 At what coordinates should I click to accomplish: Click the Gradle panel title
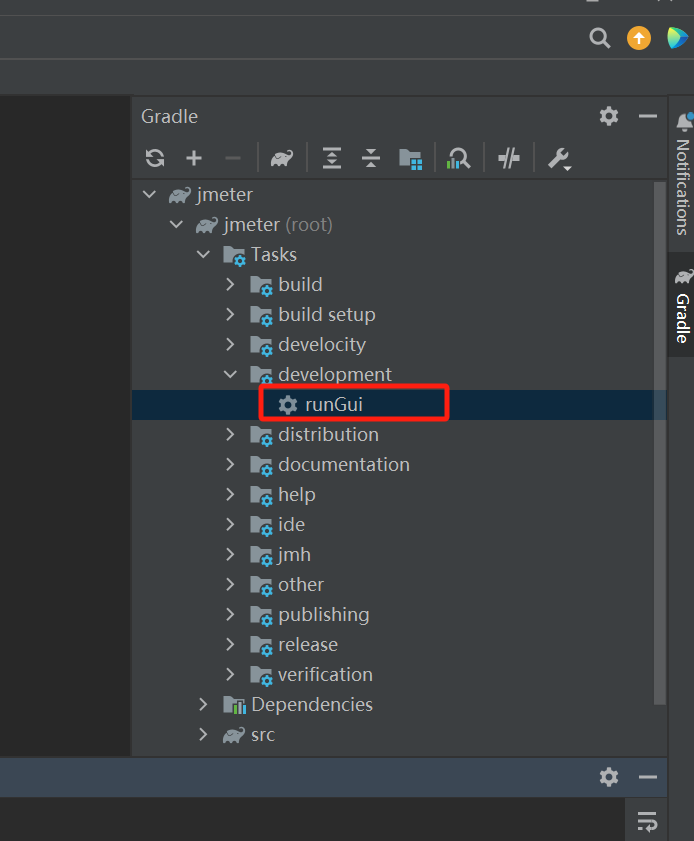click(x=169, y=116)
